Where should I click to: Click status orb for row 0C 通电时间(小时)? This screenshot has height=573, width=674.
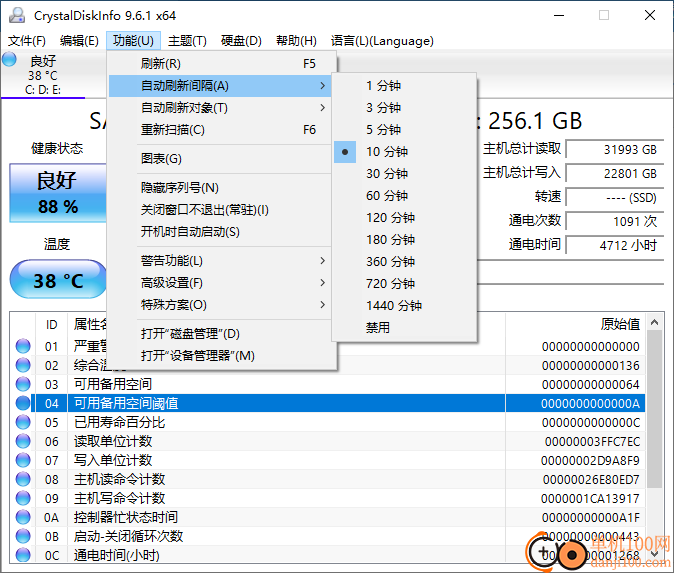click(23, 555)
